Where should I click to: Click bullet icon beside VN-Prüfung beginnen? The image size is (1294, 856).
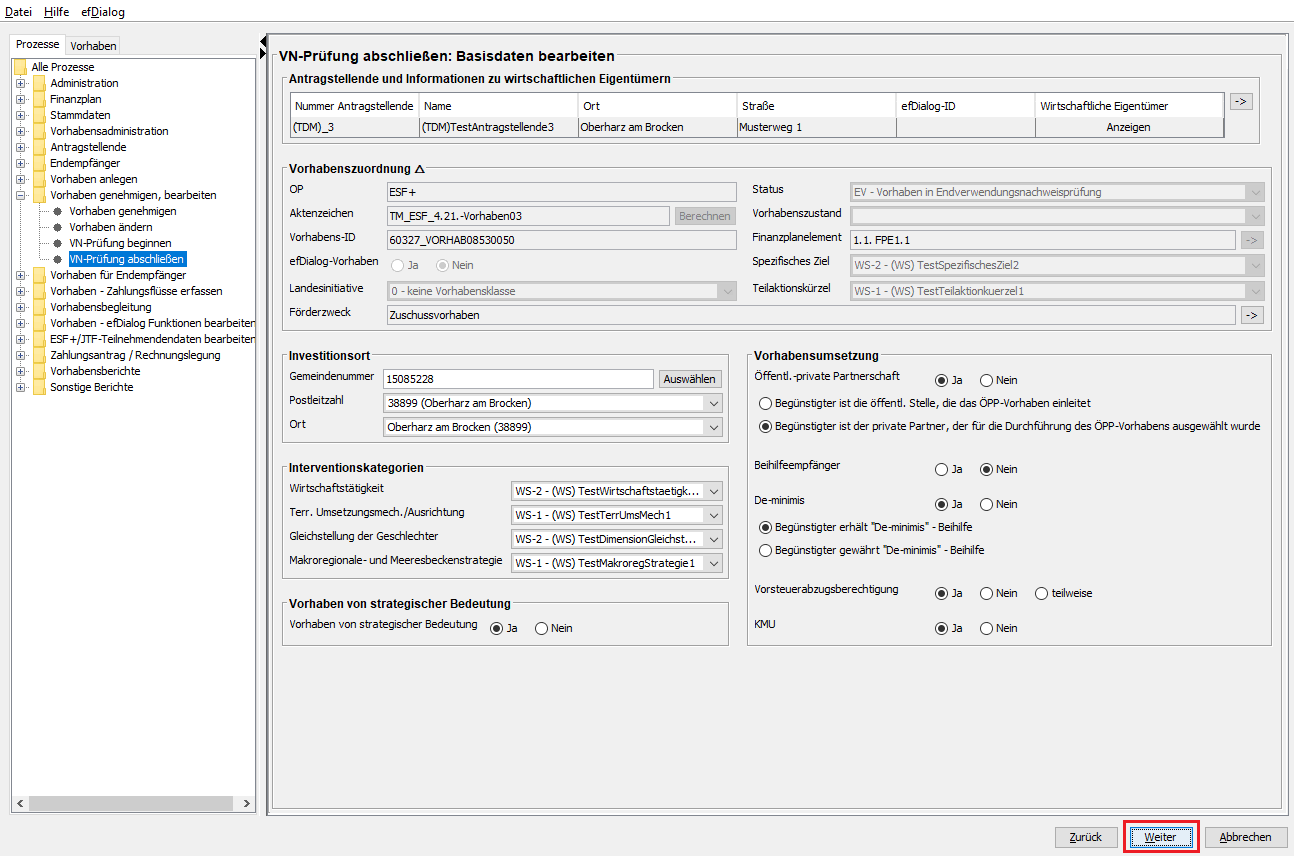pos(58,243)
